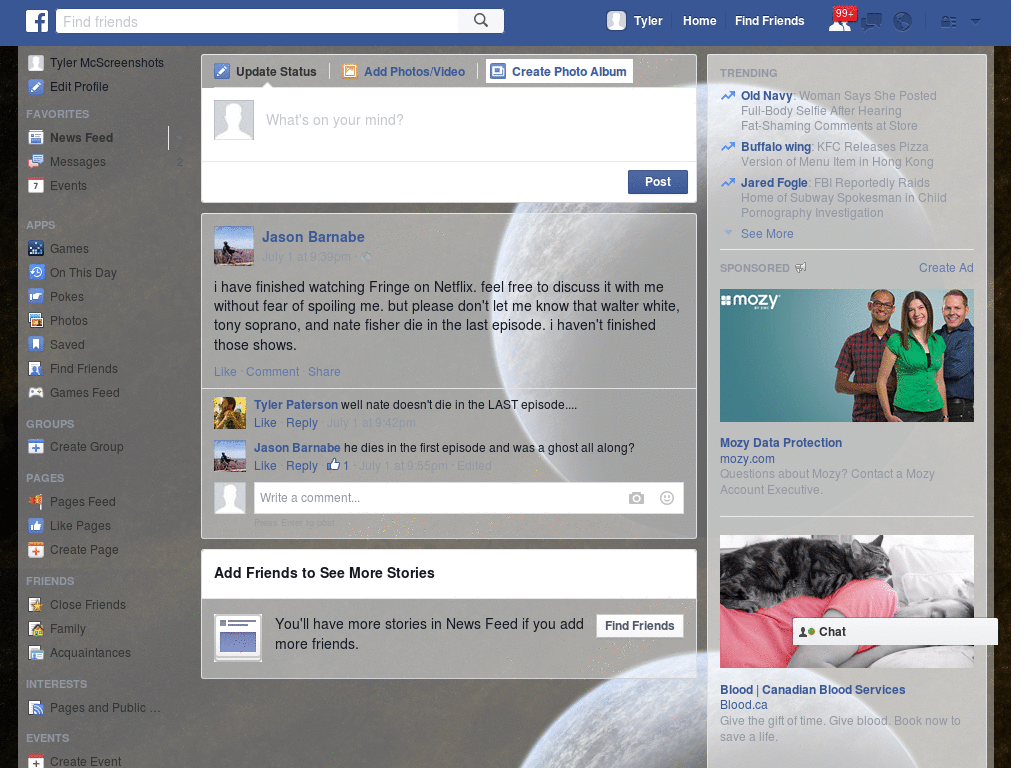Screen dimensions: 1024x768
Task: Click the Photos sidebar icon
Action: (36, 321)
